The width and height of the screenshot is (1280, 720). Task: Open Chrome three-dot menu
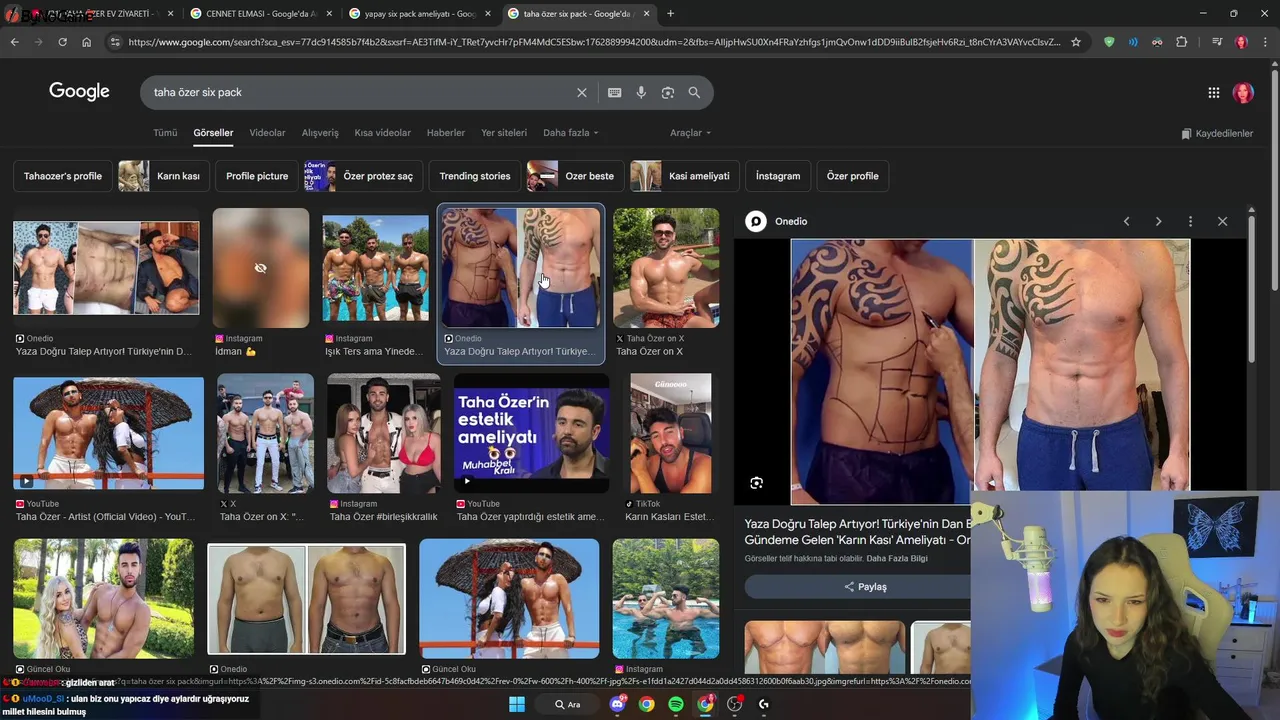point(1265,42)
